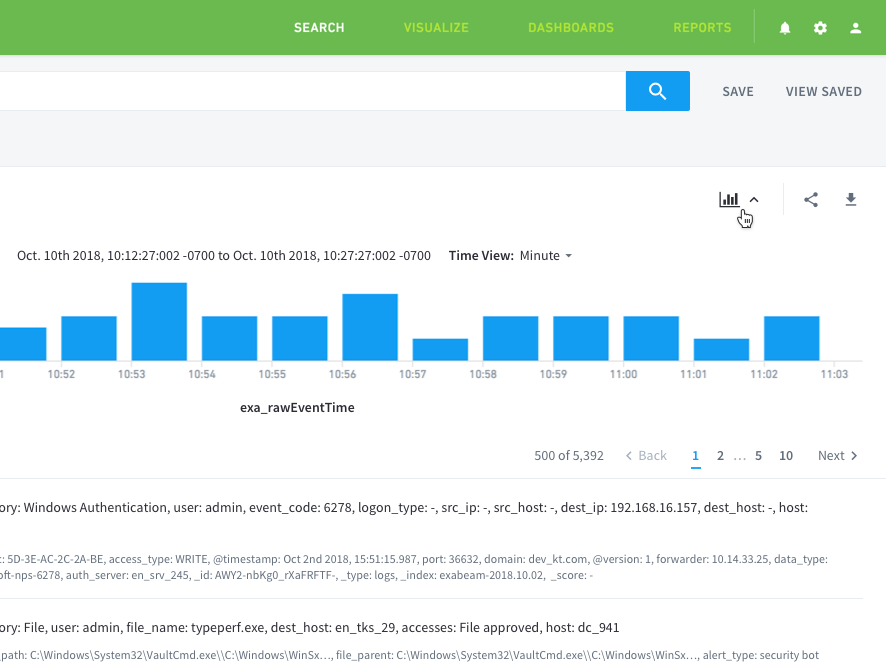Click the tallest bar at 10:53
The image size is (886, 664).
point(159,322)
